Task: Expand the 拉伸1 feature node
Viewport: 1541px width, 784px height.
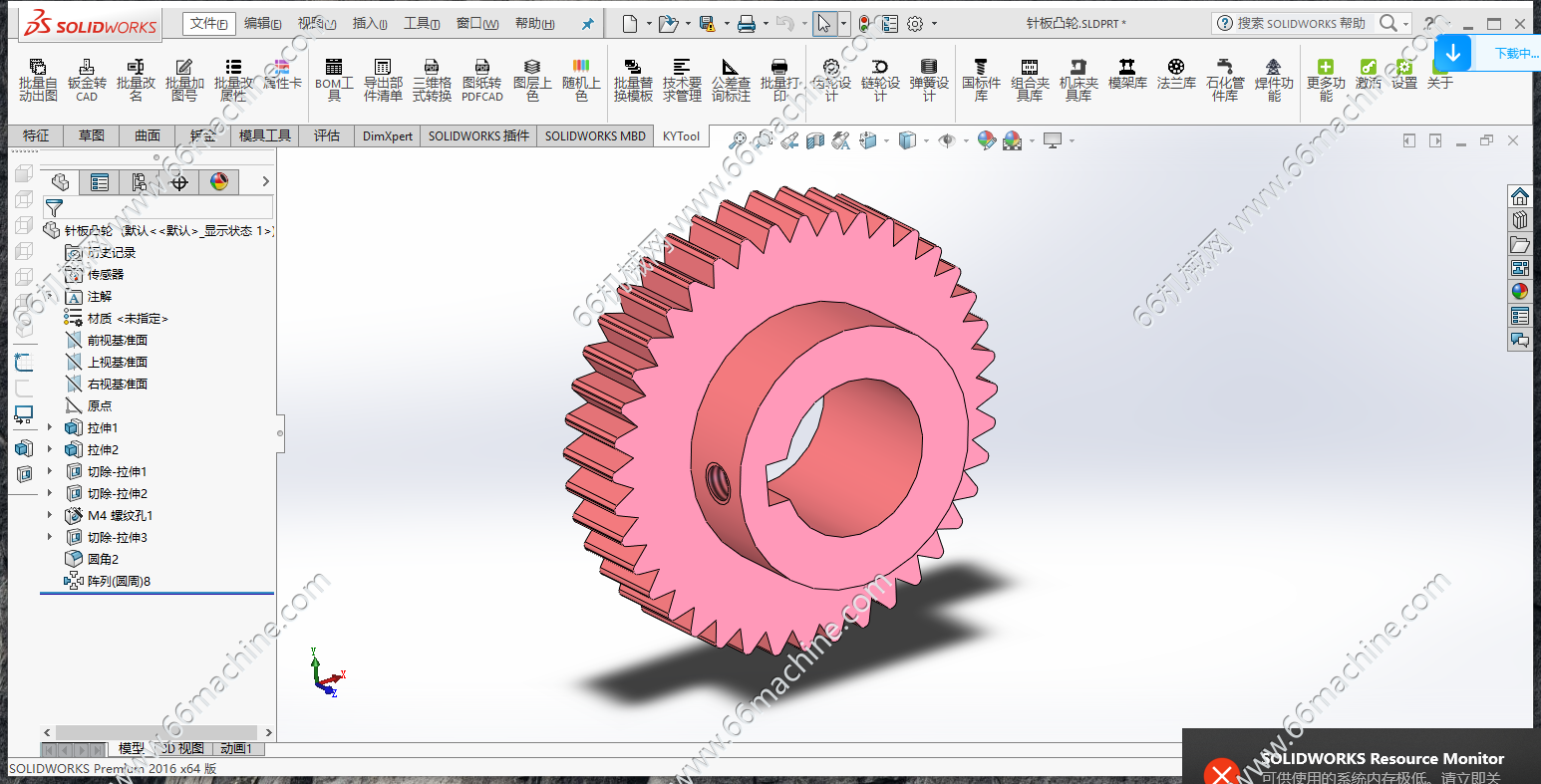Action: tap(50, 427)
